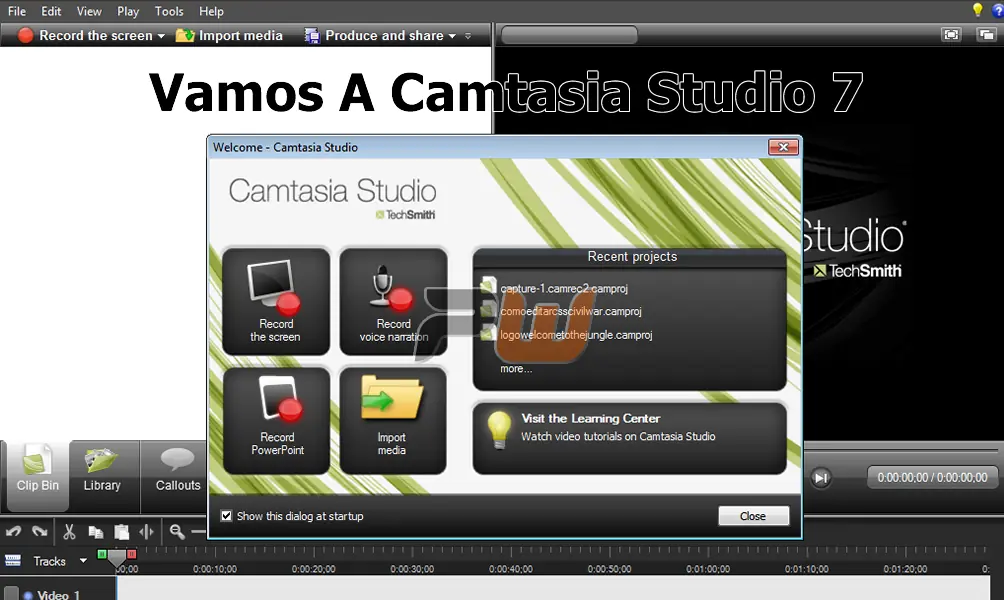Click Record the screen tile in Welcome dialog
The height and width of the screenshot is (600, 1004).
tap(276, 302)
